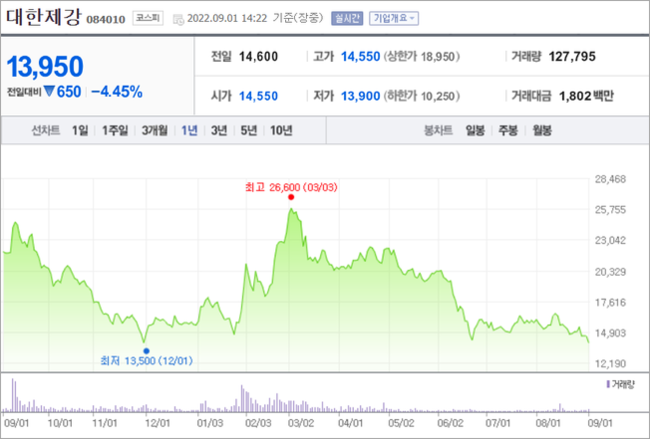Click the 거래량 legend swatch
Image resolution: width=650 pixels, height=439 pixels.
[x=608, y=385]
